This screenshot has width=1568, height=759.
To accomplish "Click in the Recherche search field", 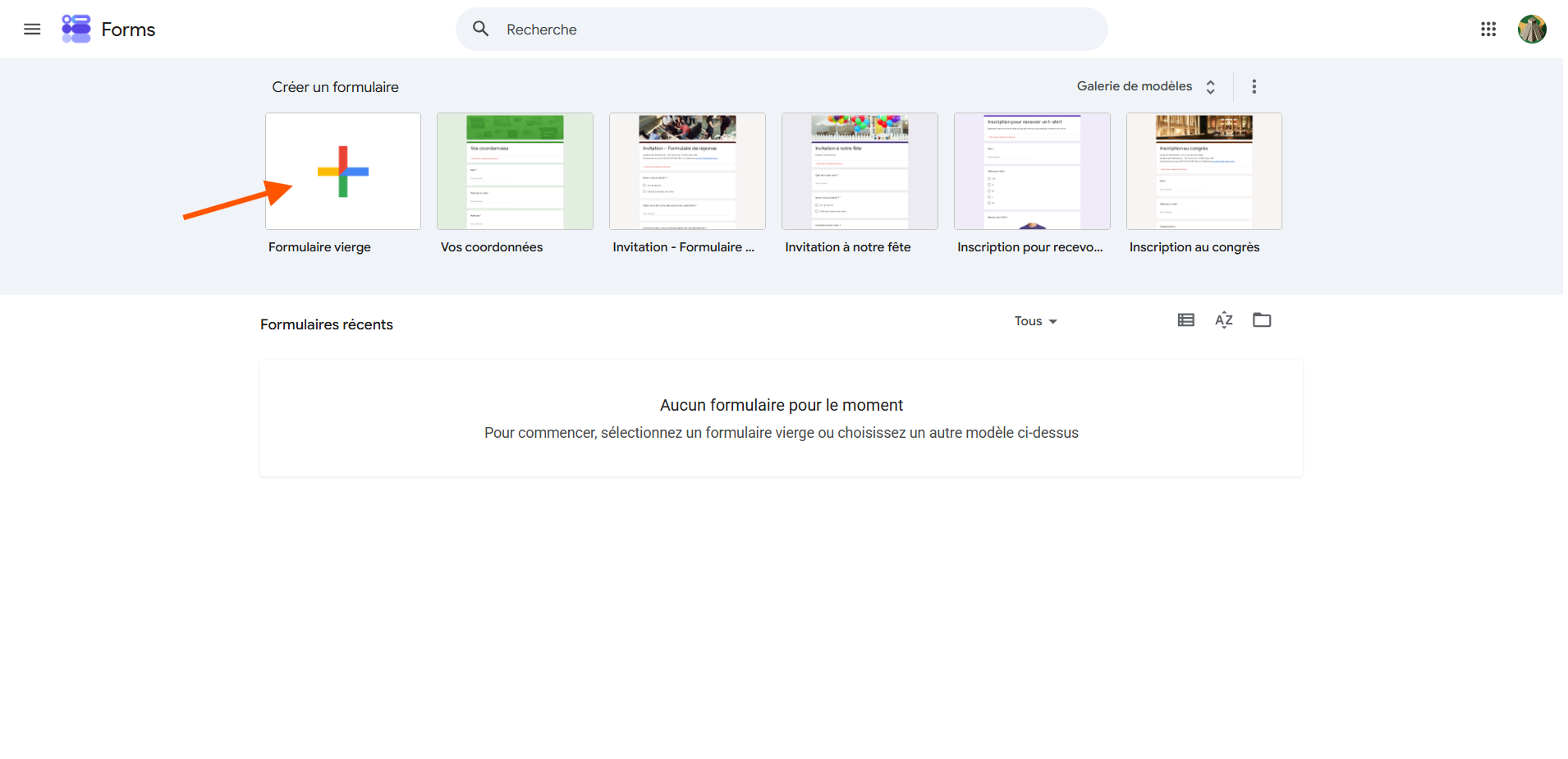I will (x=782, y=30).
